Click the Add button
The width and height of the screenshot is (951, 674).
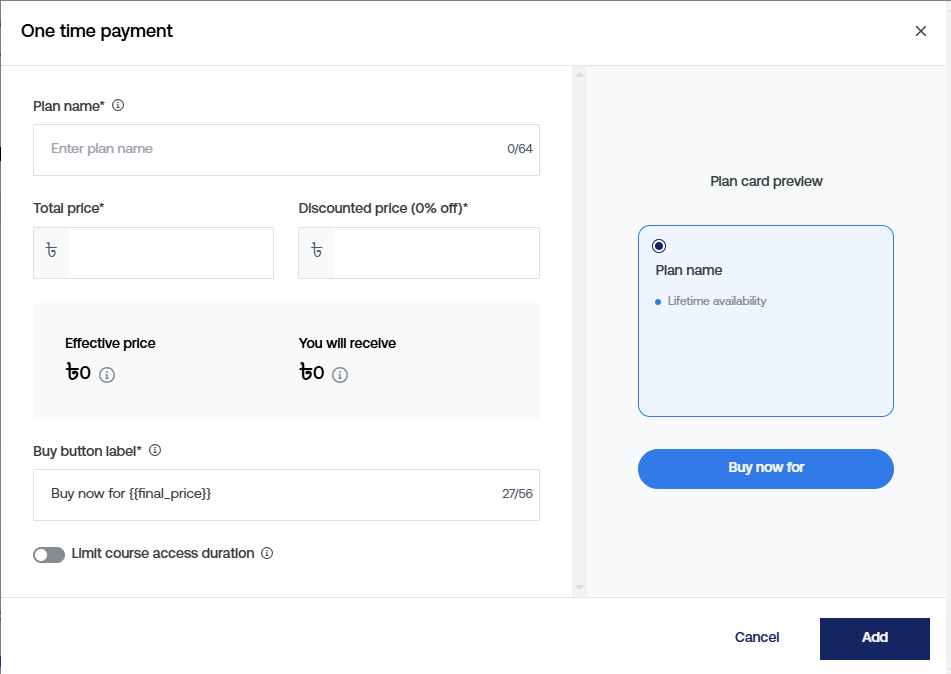[874, 638]
